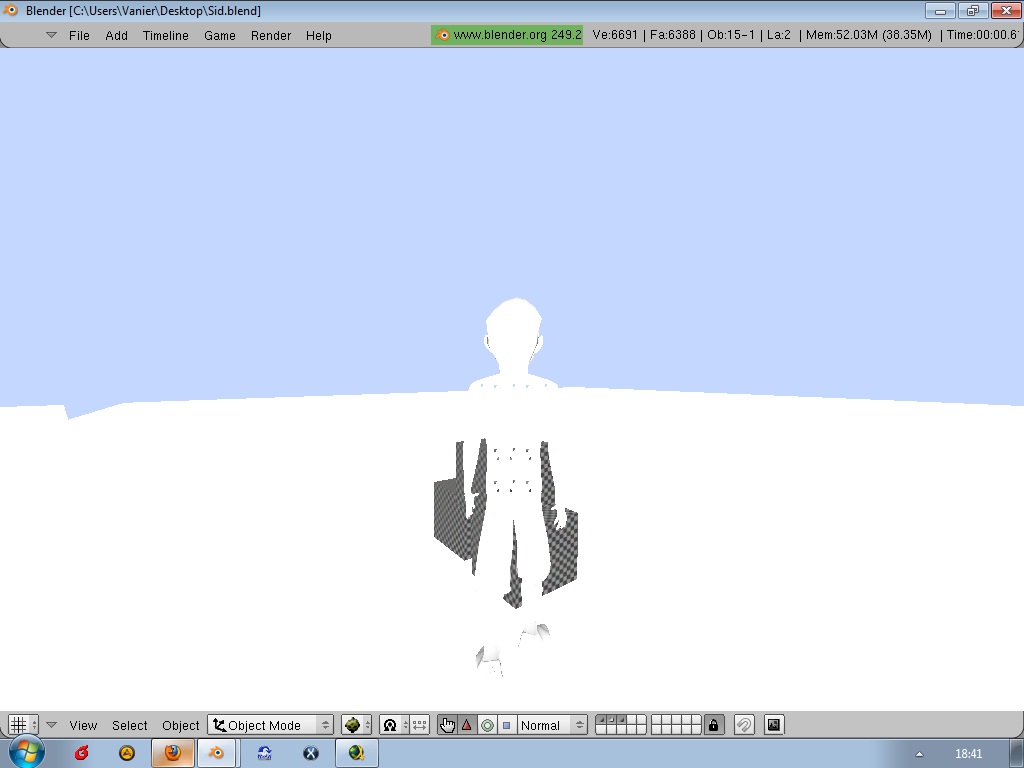This screenshot has height=768, width=1024.
Task: Select the scale manipulator blue square
Action: click(506, 725)
